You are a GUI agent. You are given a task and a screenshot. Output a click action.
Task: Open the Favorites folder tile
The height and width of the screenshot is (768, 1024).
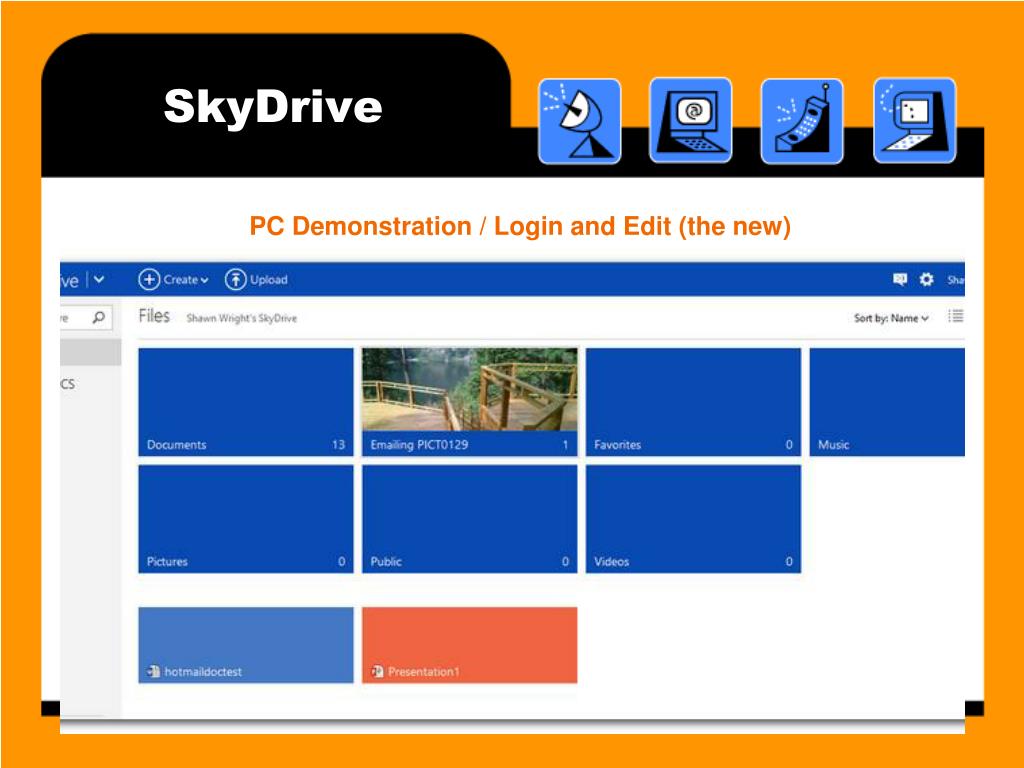click(693, 402)
